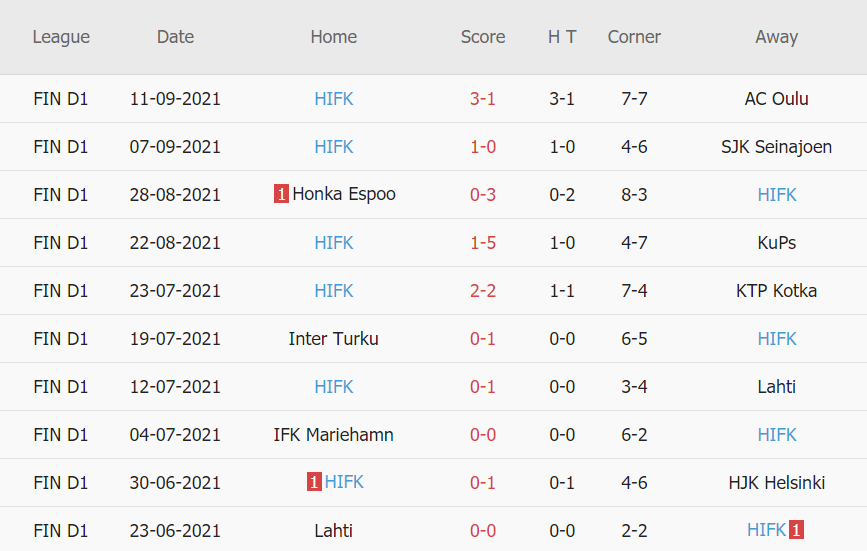Click home team HIFK in the 11-09-2021 row
Viewport: 867px width, 551px height.
pyautogui.click(x=334, y=99)
